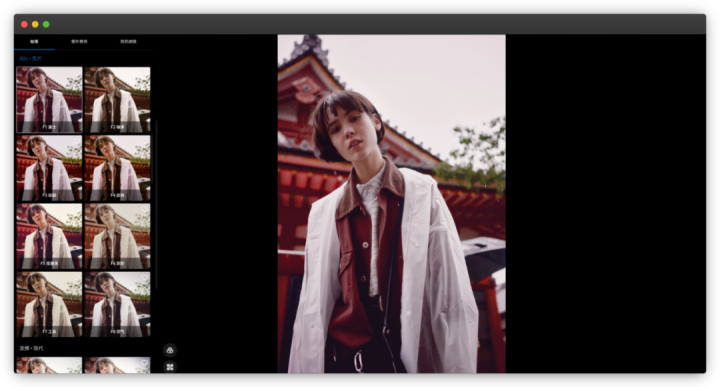Open the third tab of the filter panel
The height and width of the screenshot is (387, 720).
pyautogui.click(x=128, y=41)
